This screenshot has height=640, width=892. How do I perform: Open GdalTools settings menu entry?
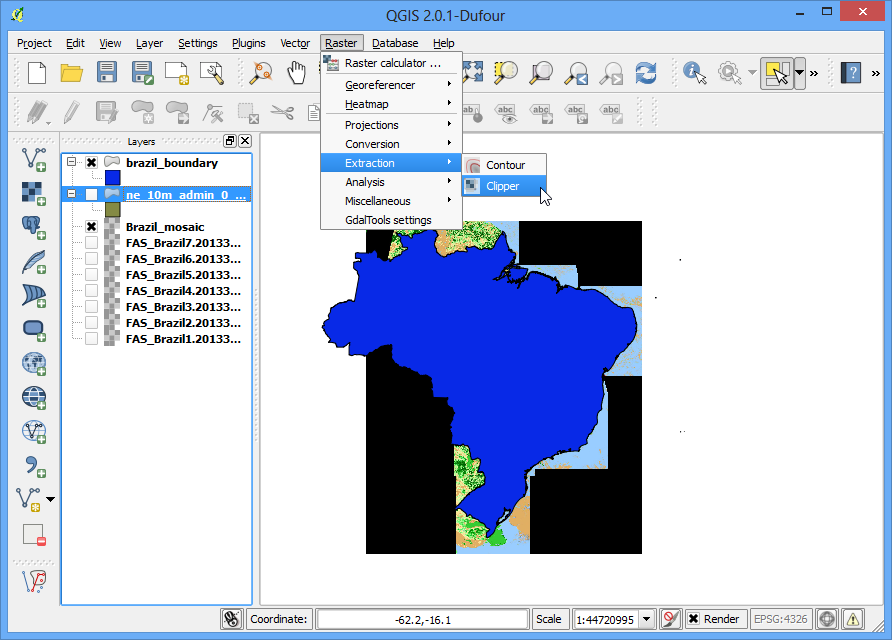(x=391, y=220)
